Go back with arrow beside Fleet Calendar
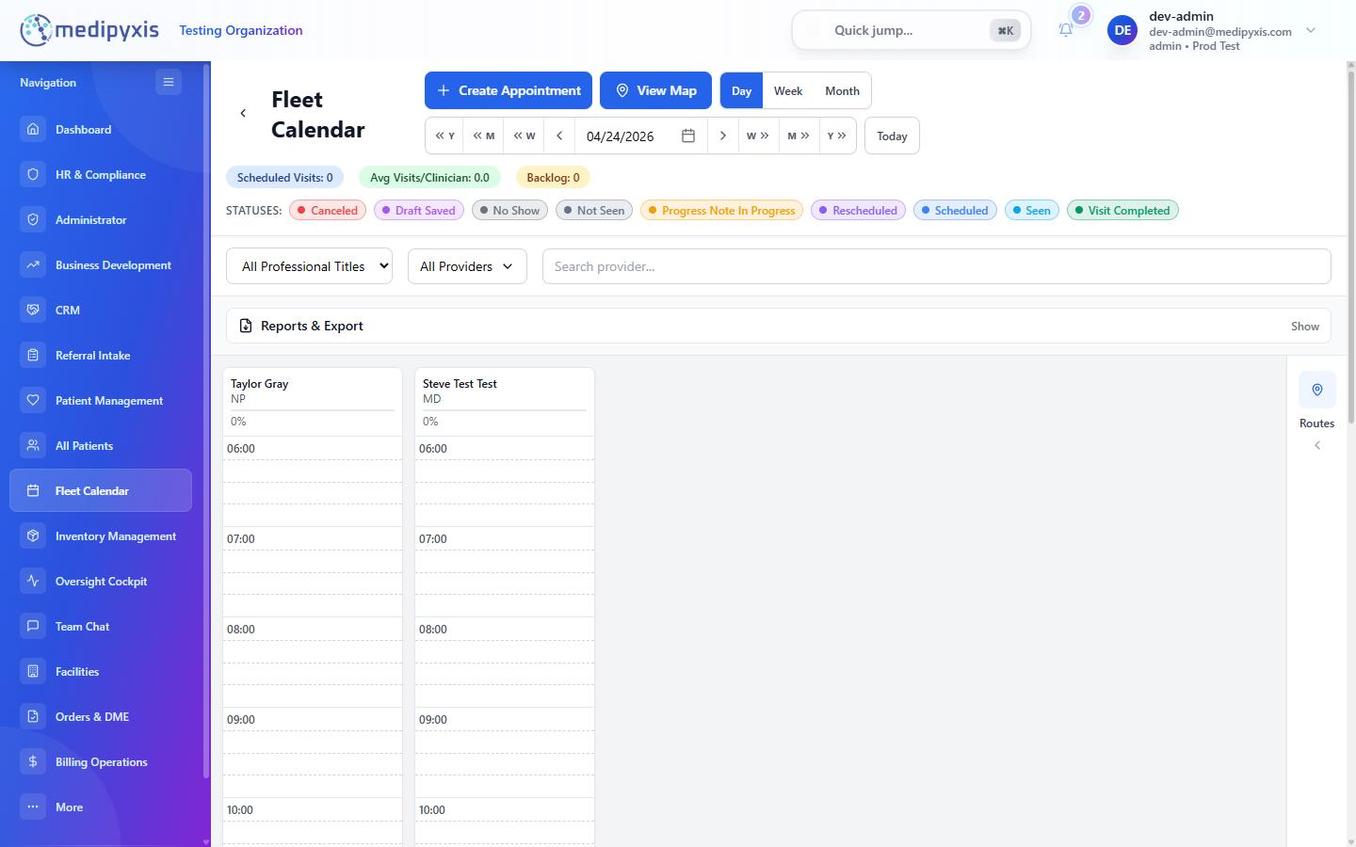Image resolution: width=1356 pixels, height=847 pixels. pos(243,113)
